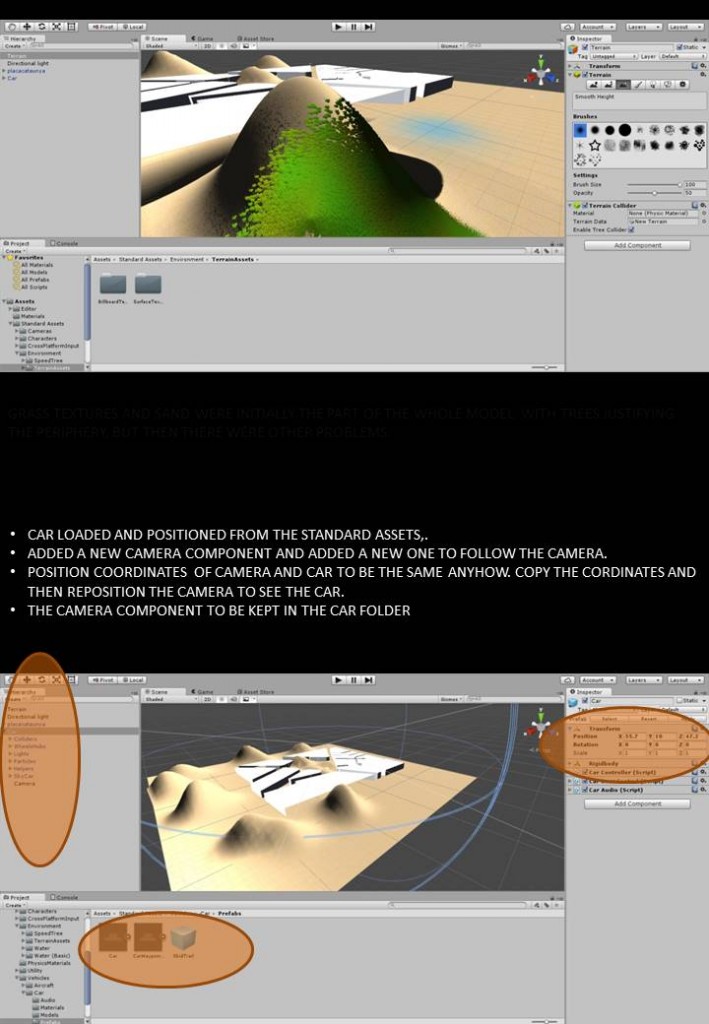This screenshot has height=1024, width=709.
Task: Toggle the Enable Tree Collider checkbox
Action: pyautogui.click(x=631, y=229)
